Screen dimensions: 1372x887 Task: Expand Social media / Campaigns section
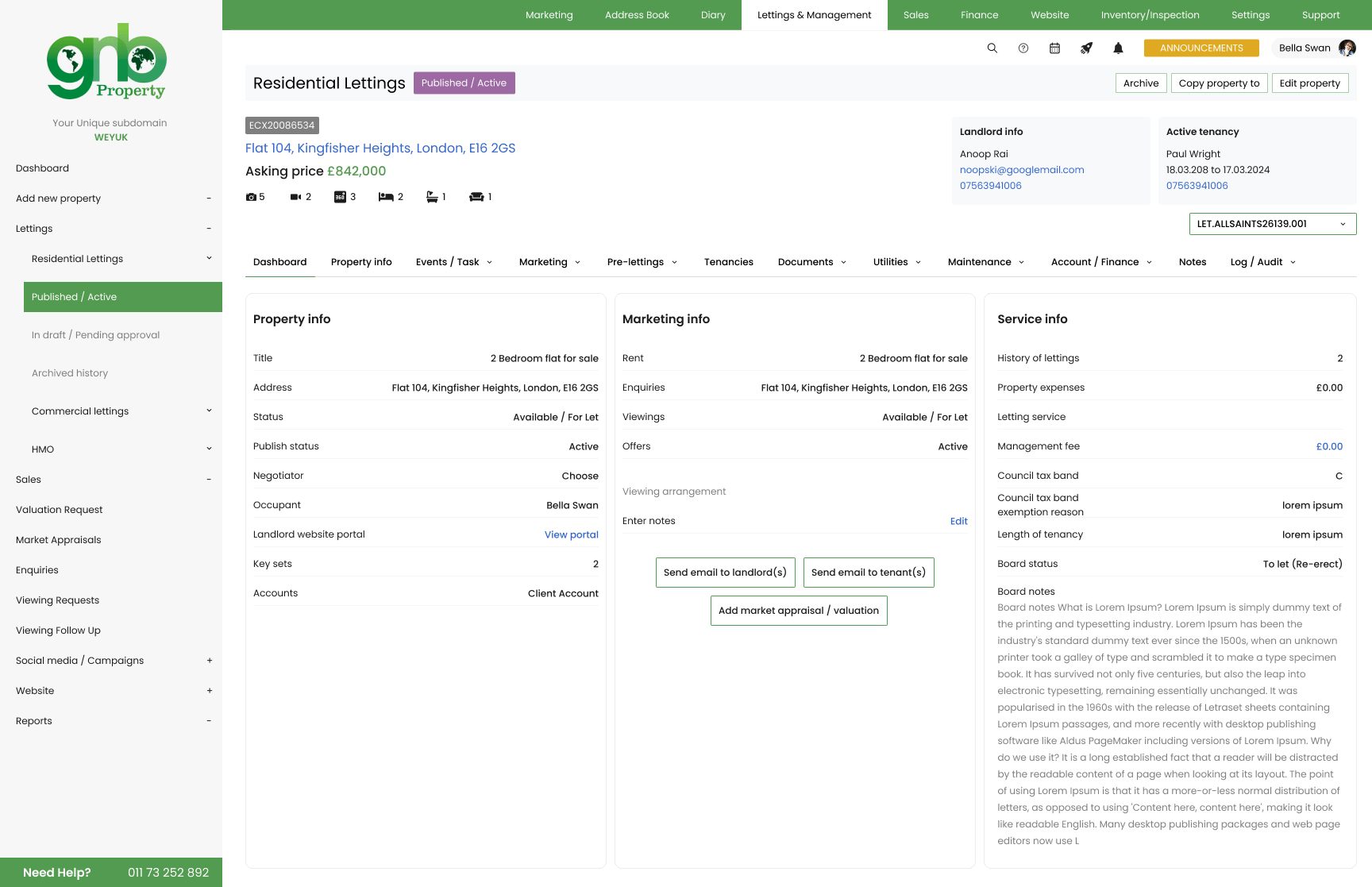point(209,661)
